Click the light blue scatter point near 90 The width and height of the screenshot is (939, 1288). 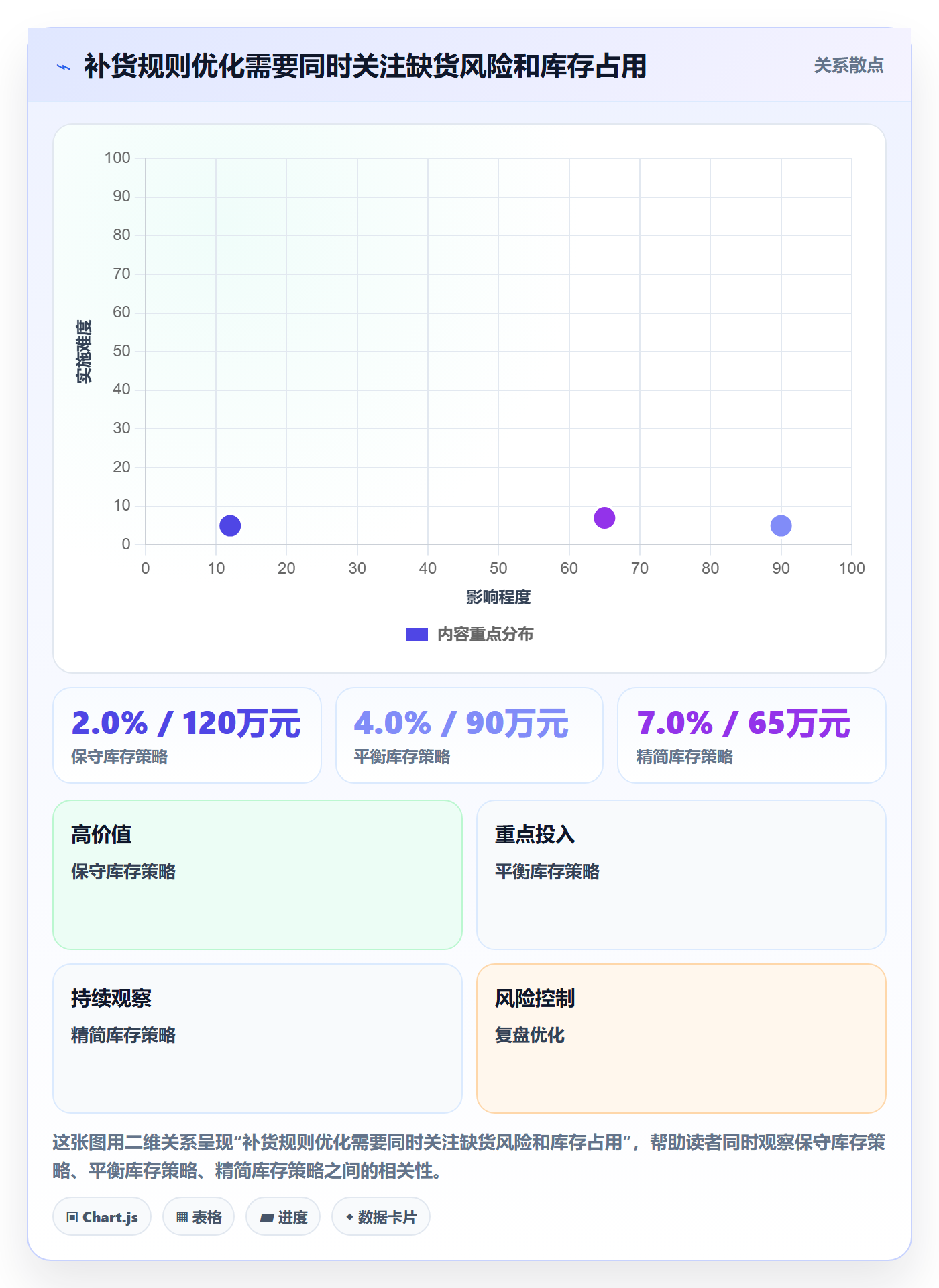click(x=781, y=525)
